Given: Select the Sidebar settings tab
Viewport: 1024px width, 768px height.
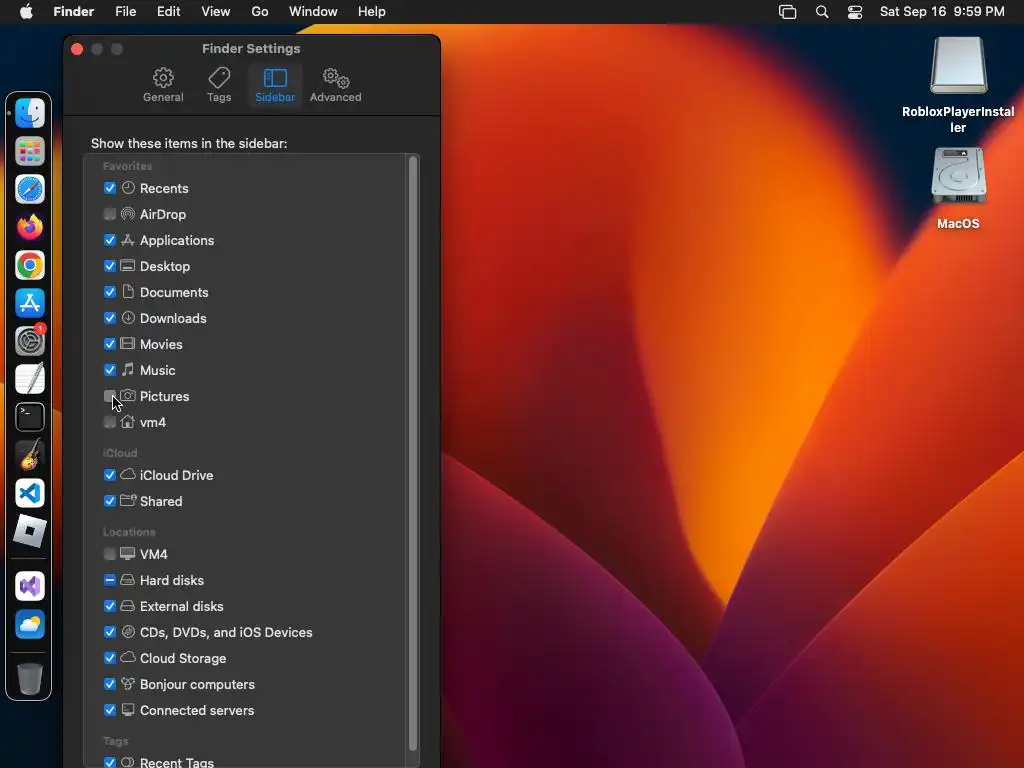Looking at the screenshot, I should pos(275,85).
